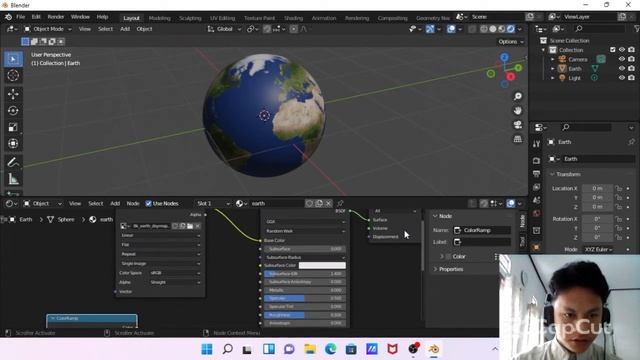640x360 pixels.
Task: Click the Z axis on navigation gizmo
Action: pyautogui.click(x=504, y=58)
